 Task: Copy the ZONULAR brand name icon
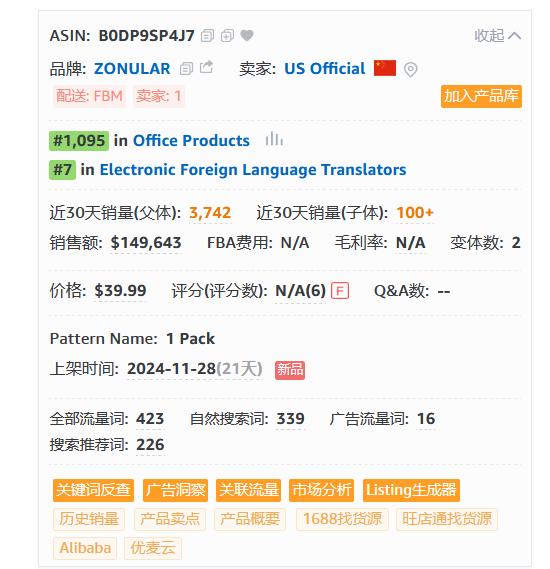(186, 69)
